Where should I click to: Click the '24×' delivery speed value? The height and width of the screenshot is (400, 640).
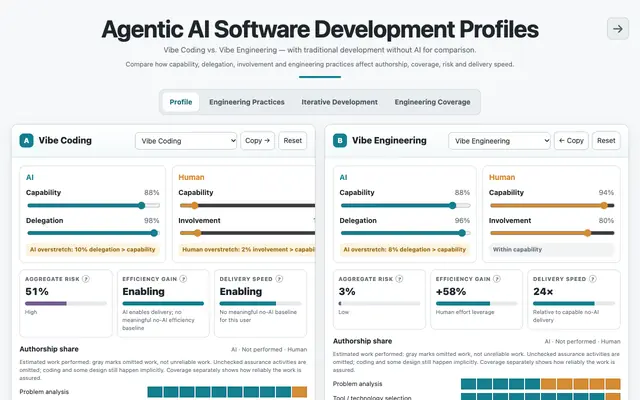click(543, 291)
